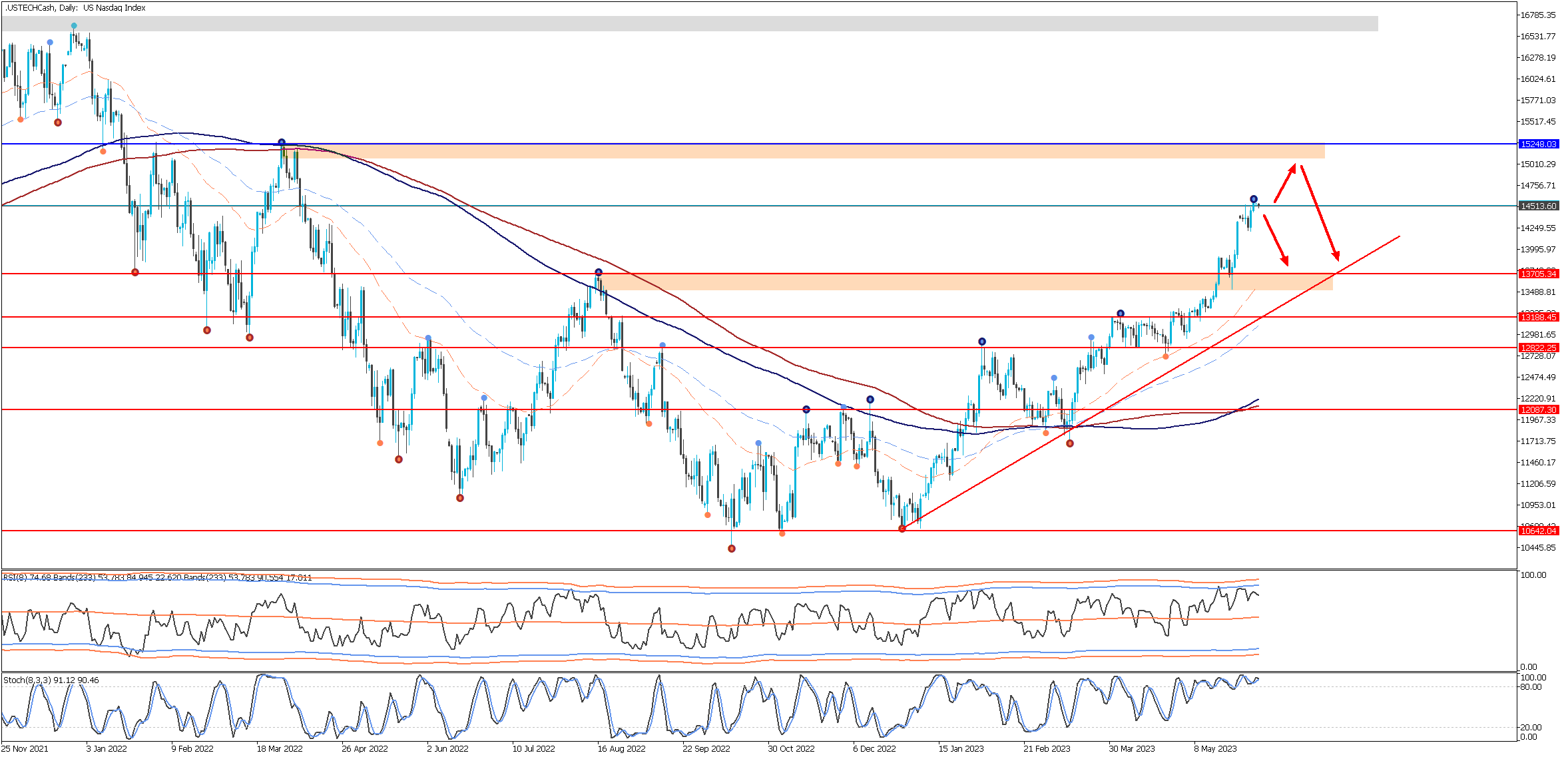The height and width of the screenshot is (757, 1568).
Task: Click the swing high marker at latest candle
Action: coord(1254,199)
